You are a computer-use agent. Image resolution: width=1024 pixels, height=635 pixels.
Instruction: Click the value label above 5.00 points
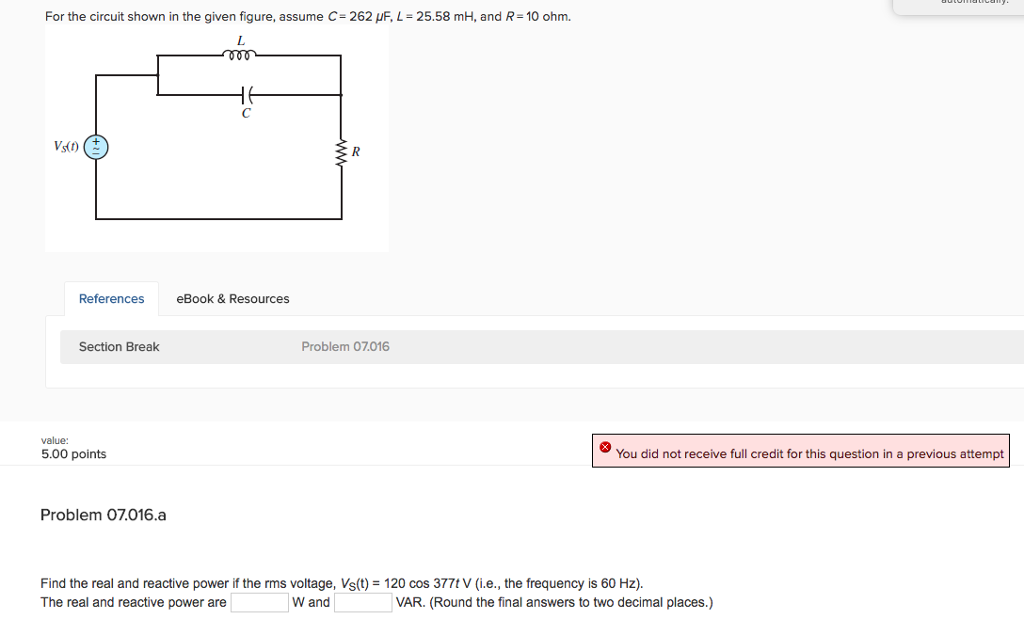pyautogui.click(x=54, y=440)
